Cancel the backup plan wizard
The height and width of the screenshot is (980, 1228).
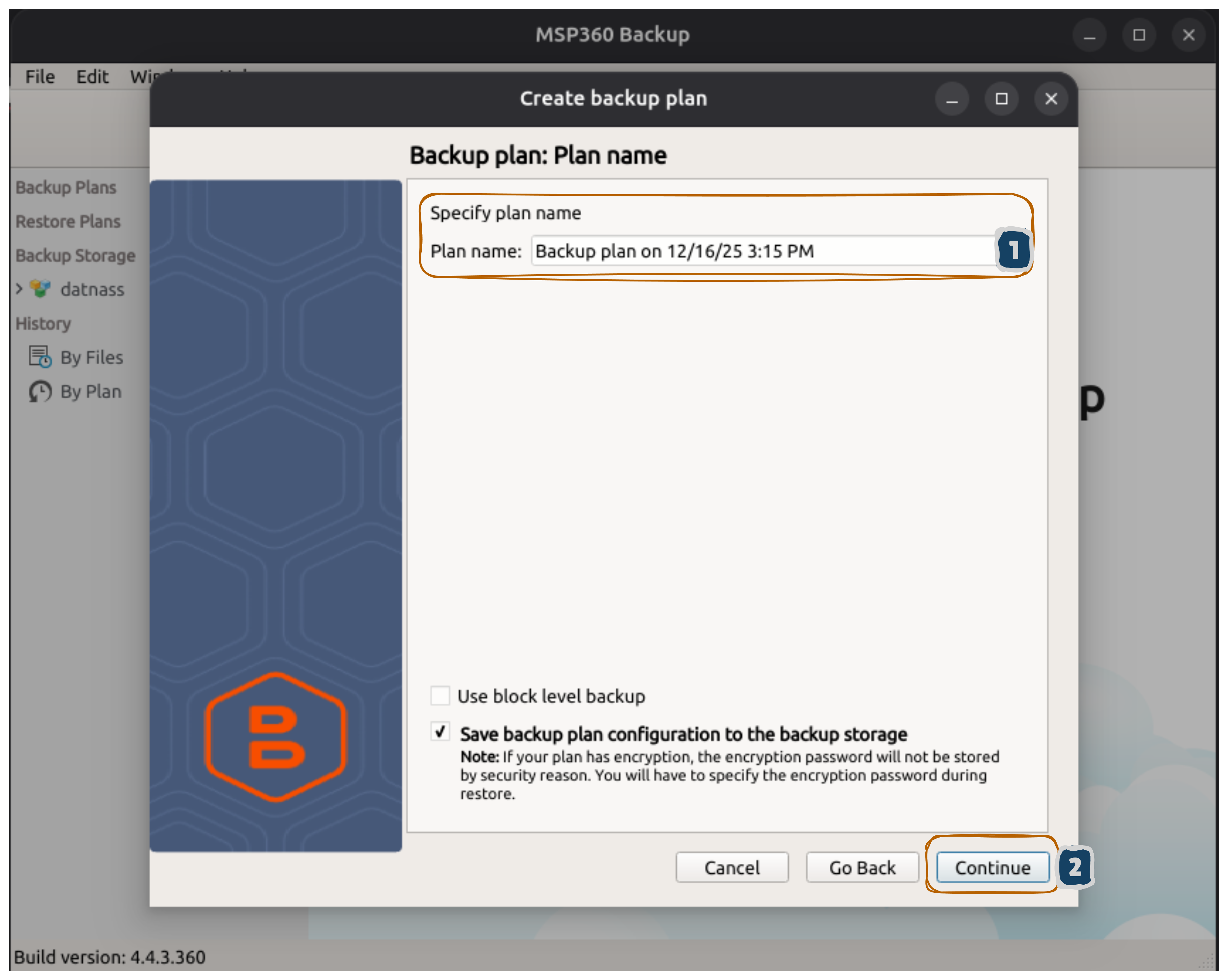(x=732, y=867)
